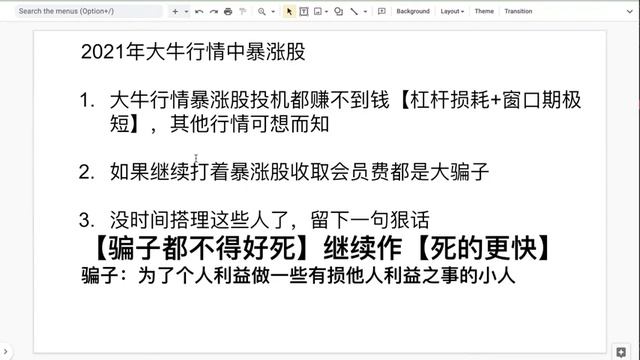640x360 pixels.
Task: Click the title text 2021年大牛行情中暴涨股
Action: [193, 52]
